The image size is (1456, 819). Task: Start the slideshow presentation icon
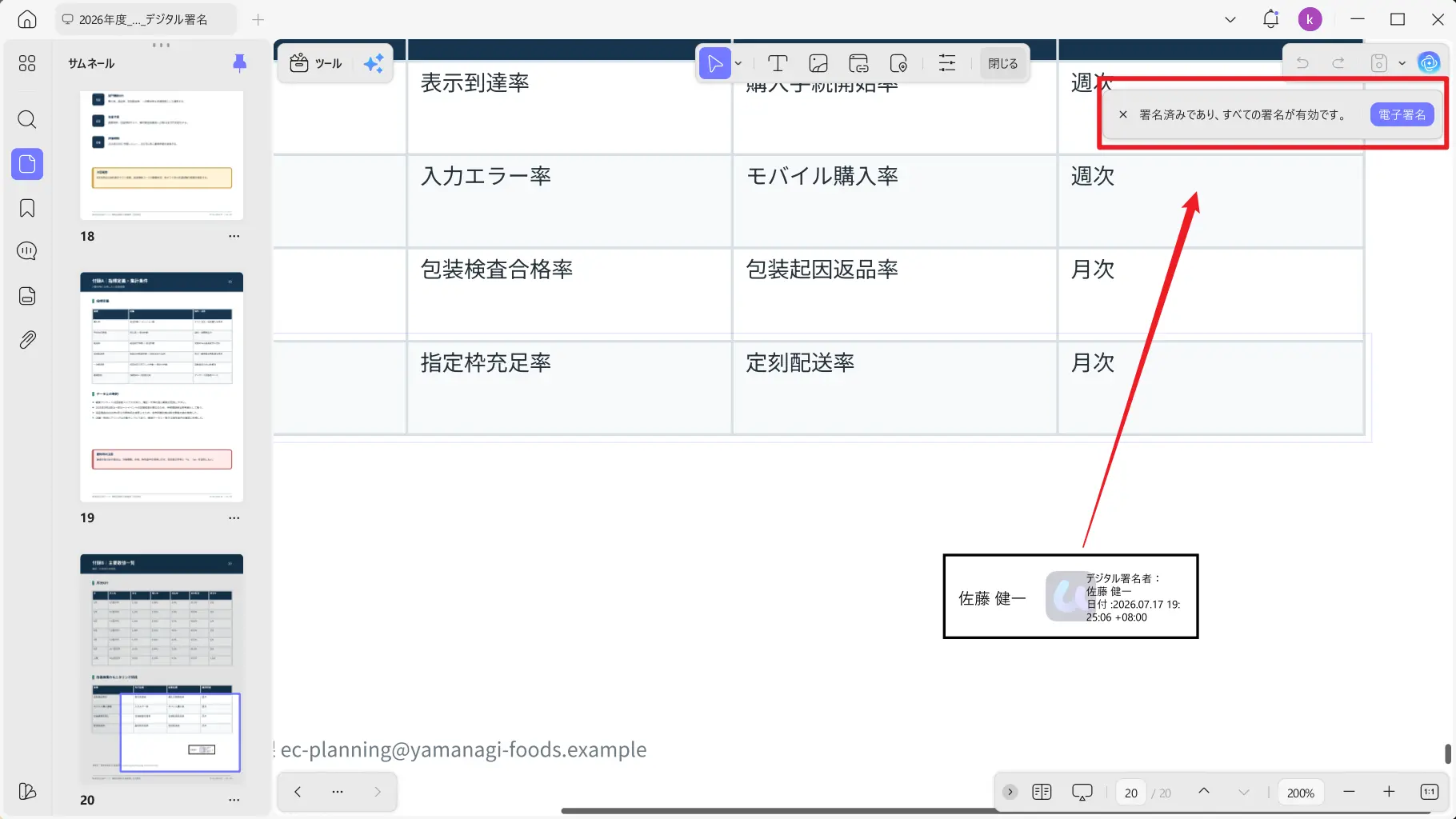1082,792
